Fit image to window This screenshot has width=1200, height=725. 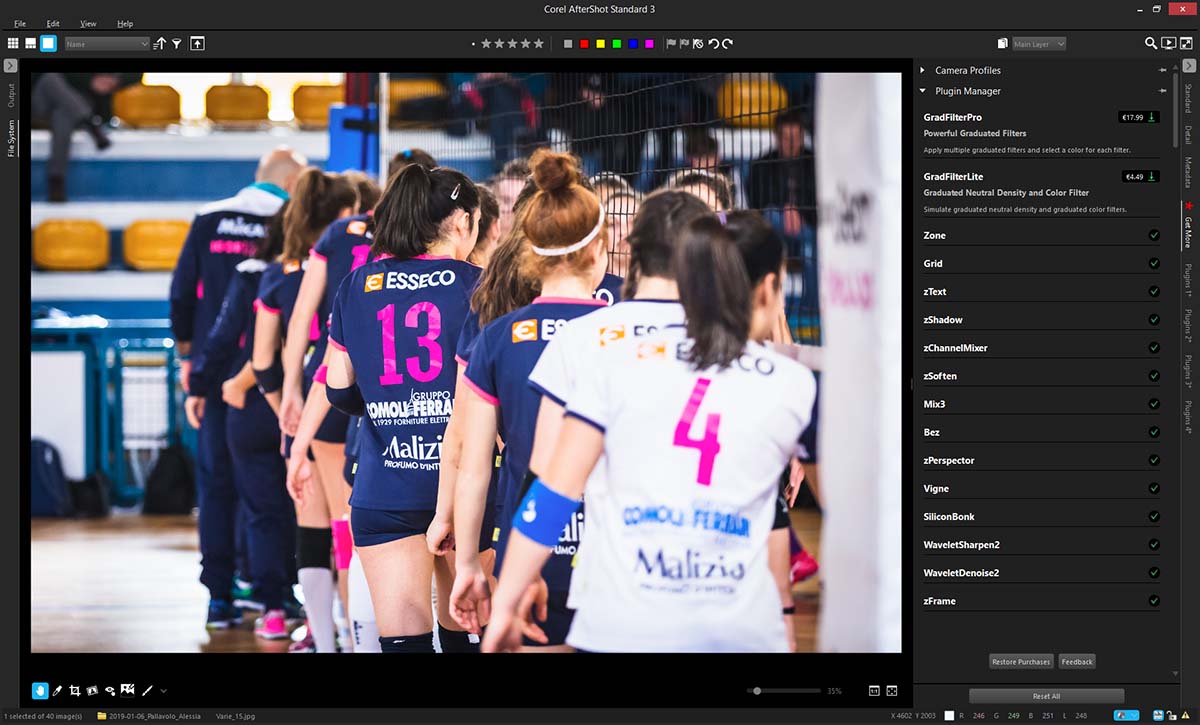click(x=891, y=690)
